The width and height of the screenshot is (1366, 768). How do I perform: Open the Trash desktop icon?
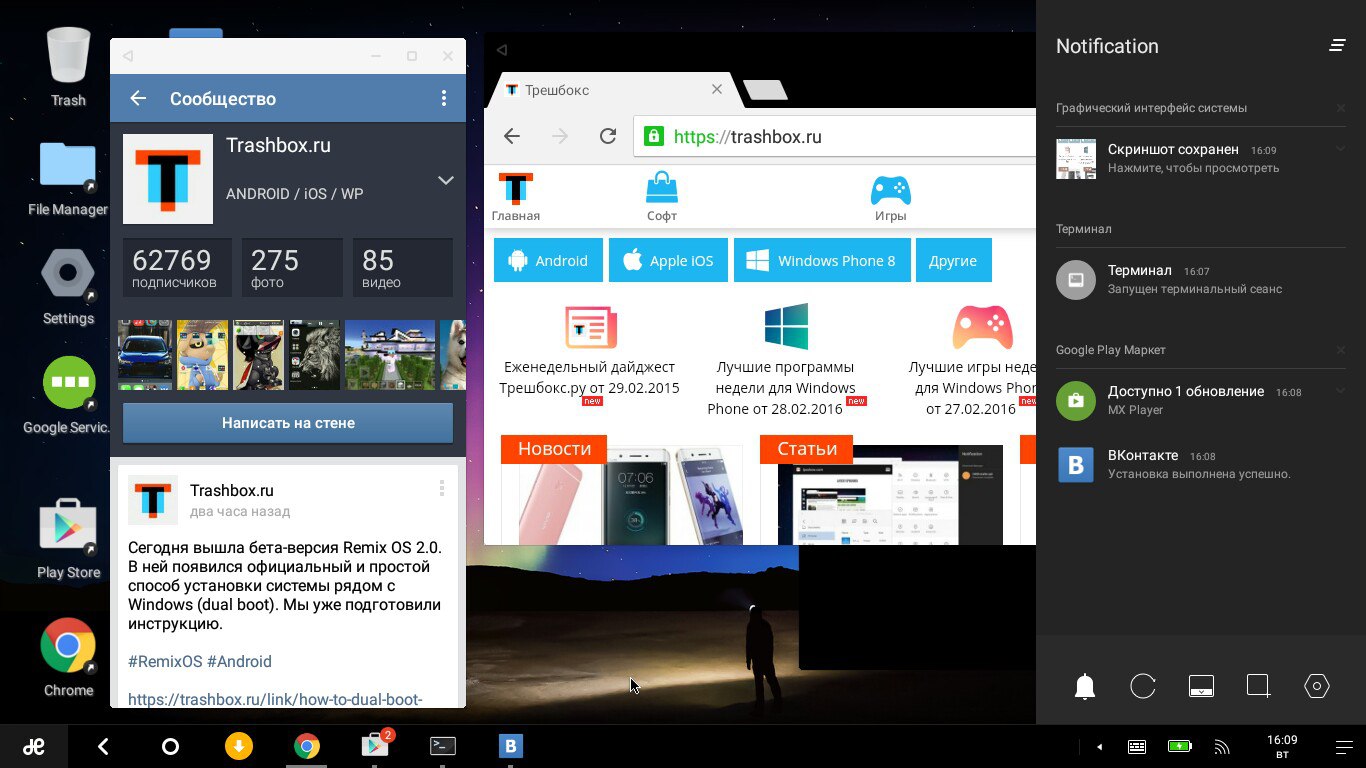click(68, 66)
